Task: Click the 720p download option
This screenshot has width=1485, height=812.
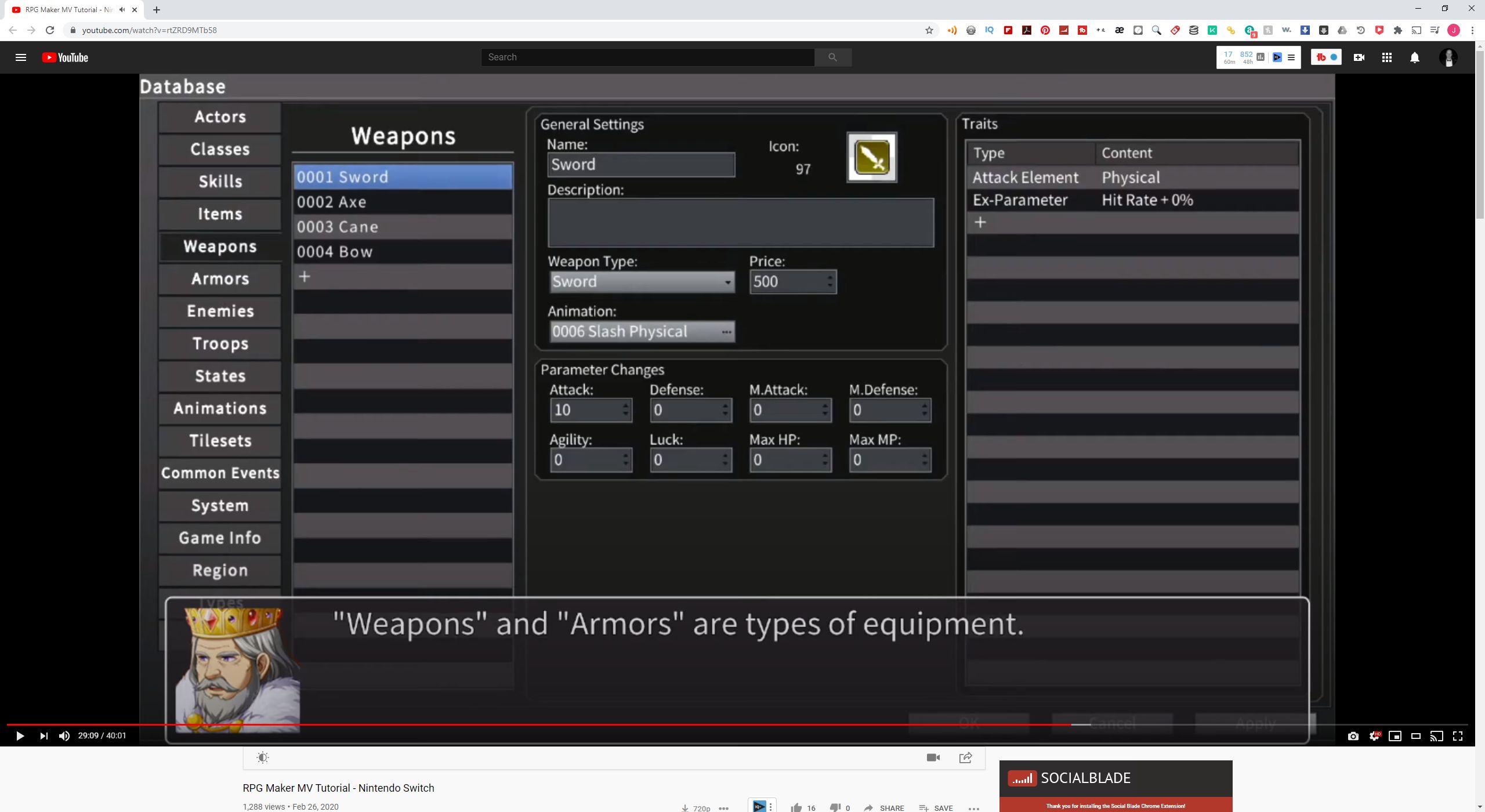Action: pos(696,807)
